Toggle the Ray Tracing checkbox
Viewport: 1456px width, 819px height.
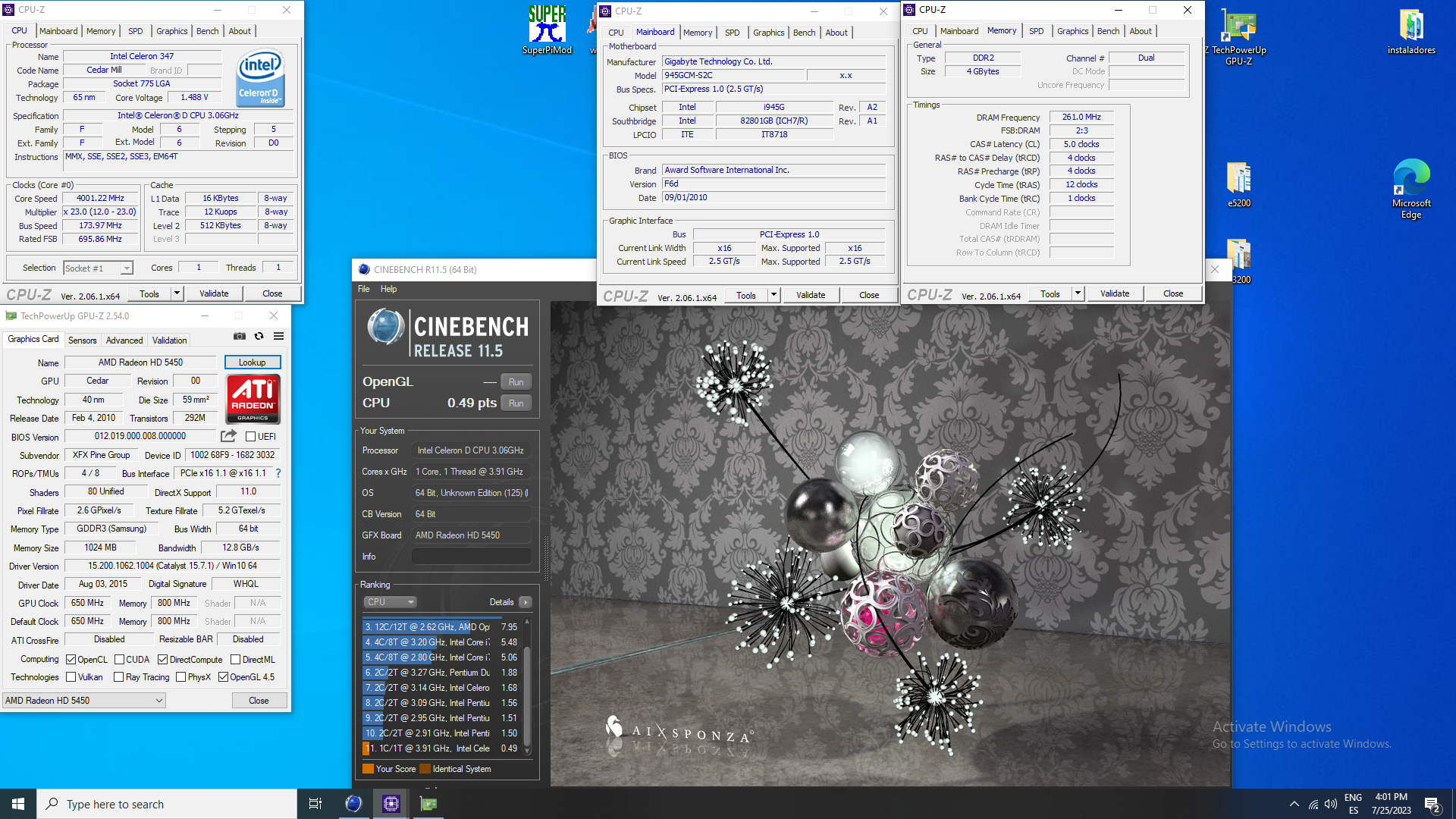click(118, 677)
